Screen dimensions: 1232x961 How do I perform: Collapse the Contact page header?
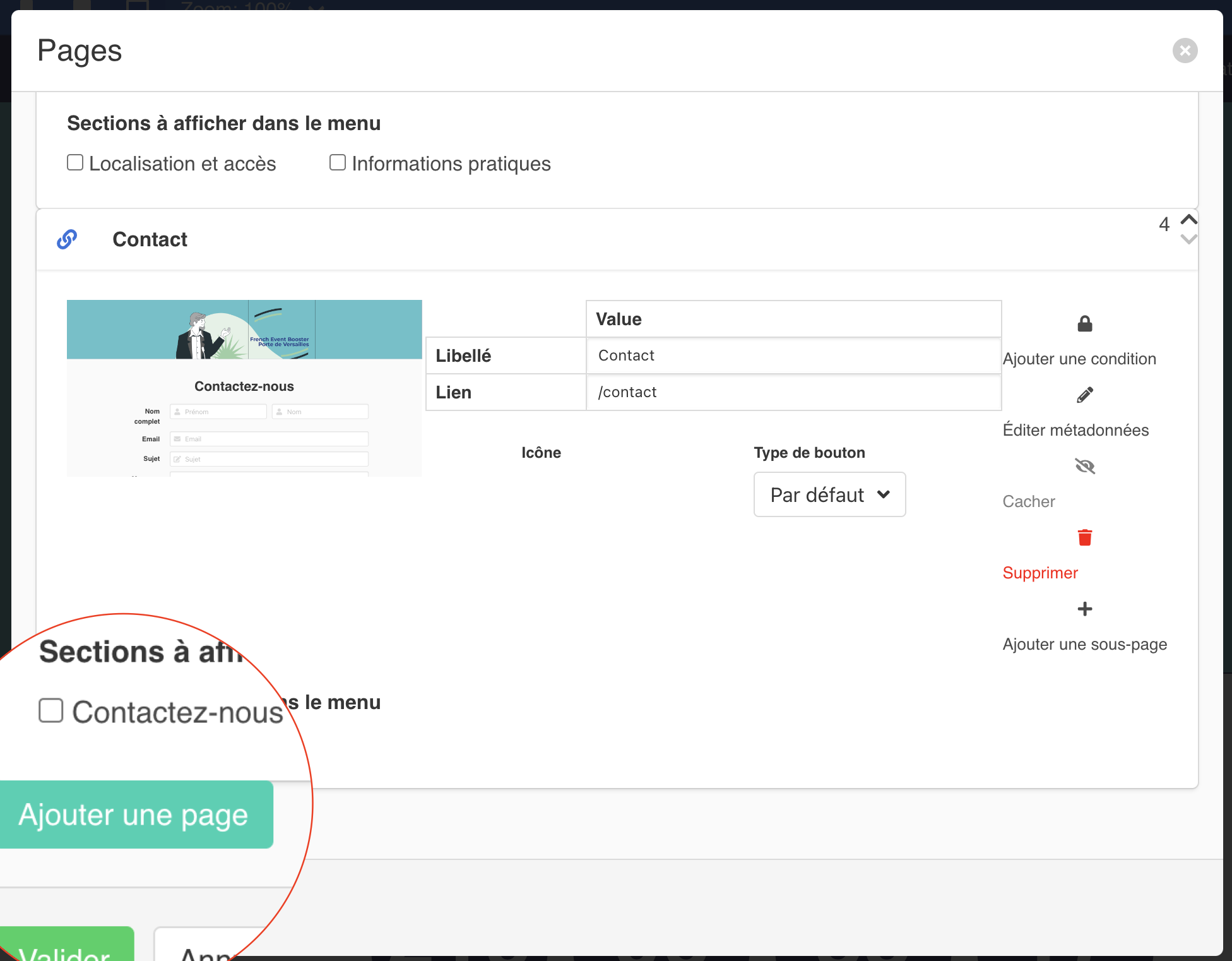pos(150,239)
